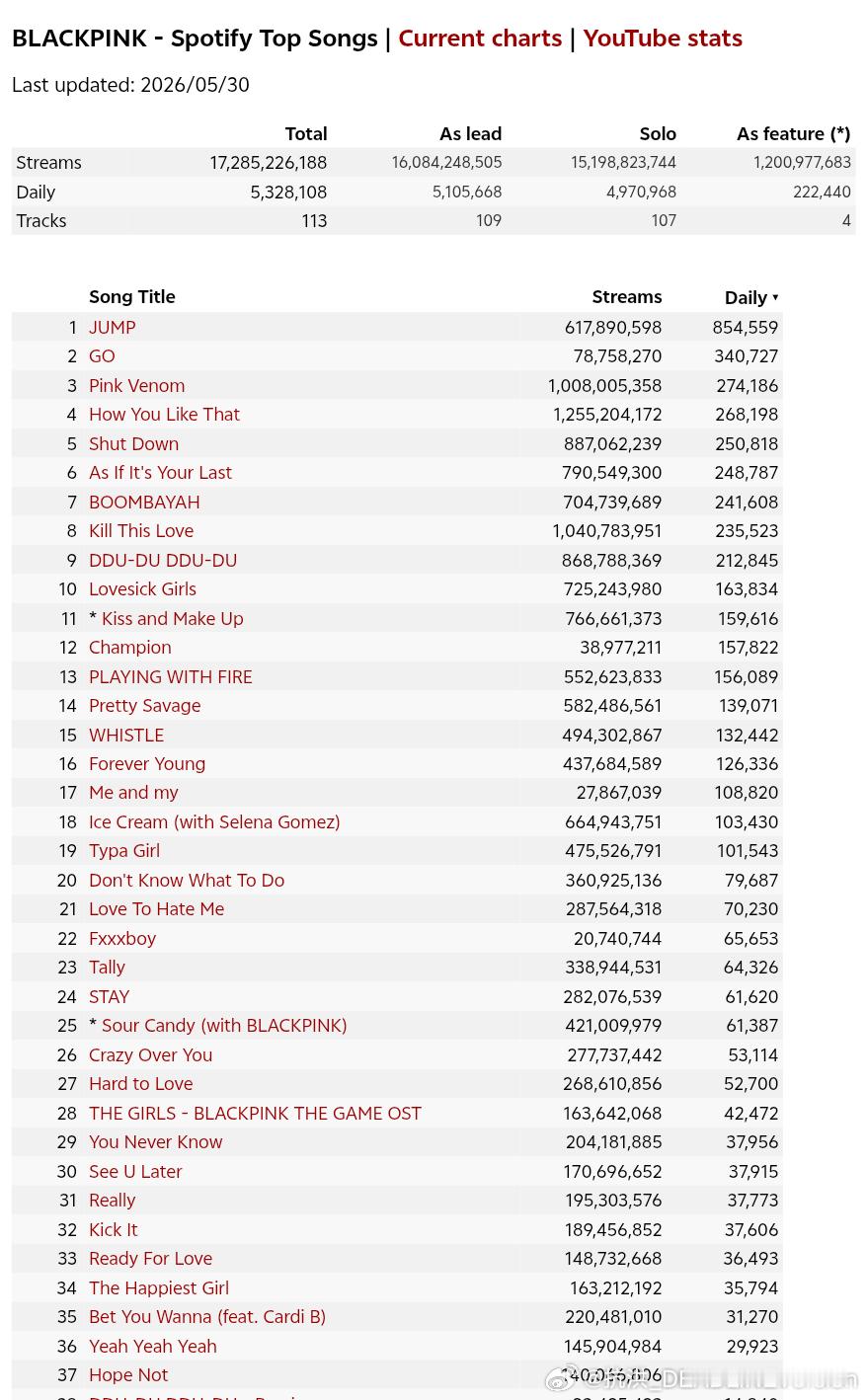Open the GO song link
The width and height of the screenshot is (867, 1400).
[x=102, y=356]
